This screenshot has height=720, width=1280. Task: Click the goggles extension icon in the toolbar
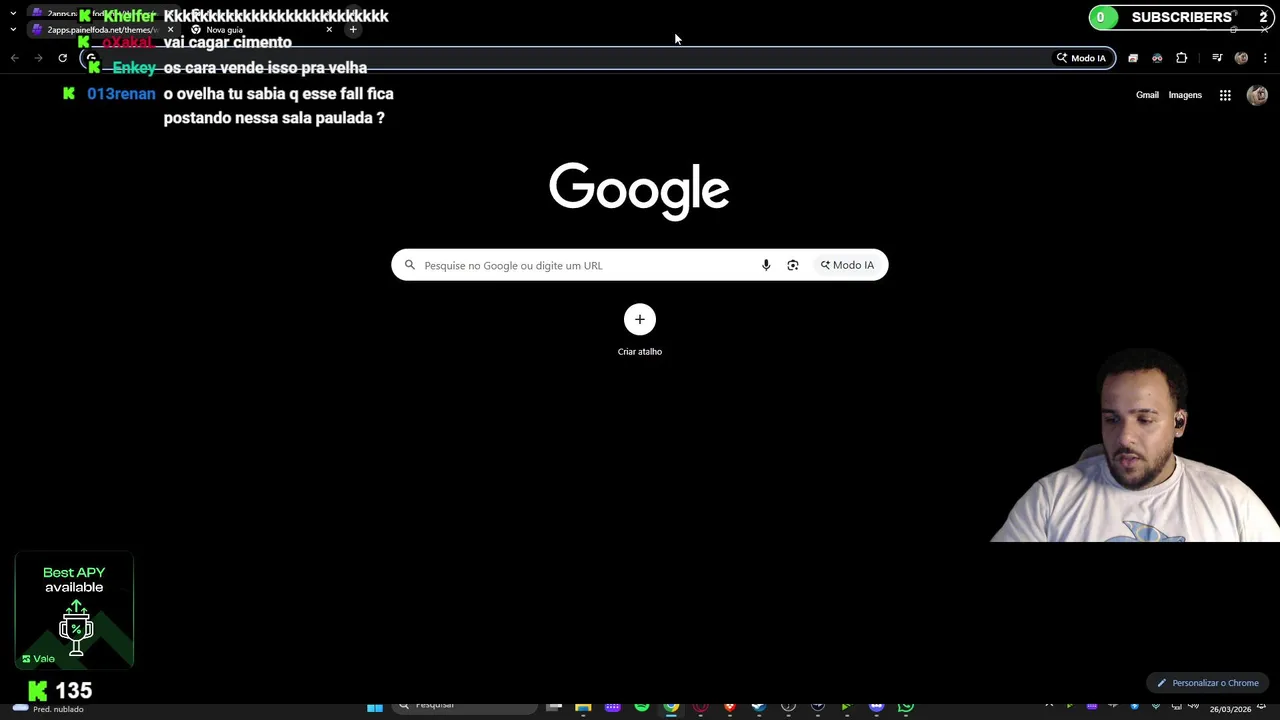click(x=1157, y=58)
